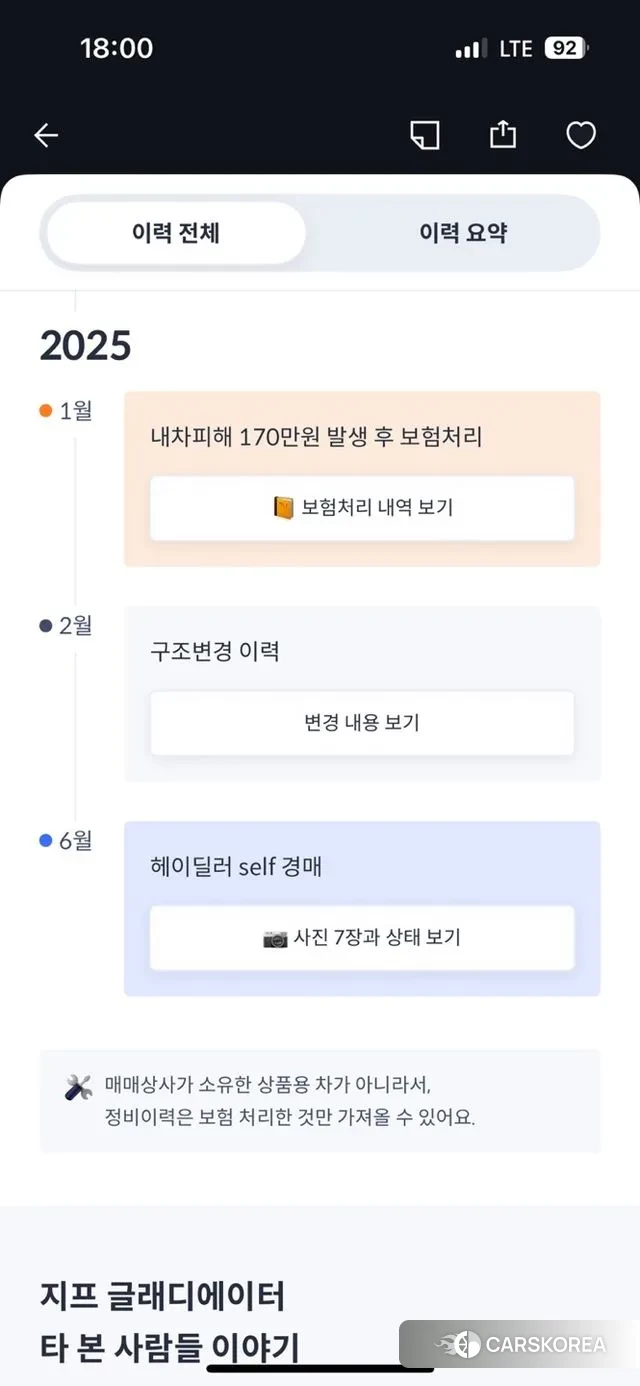Tap the book icon in insurance button
The image size is (640, 1386).
point(284,508)
